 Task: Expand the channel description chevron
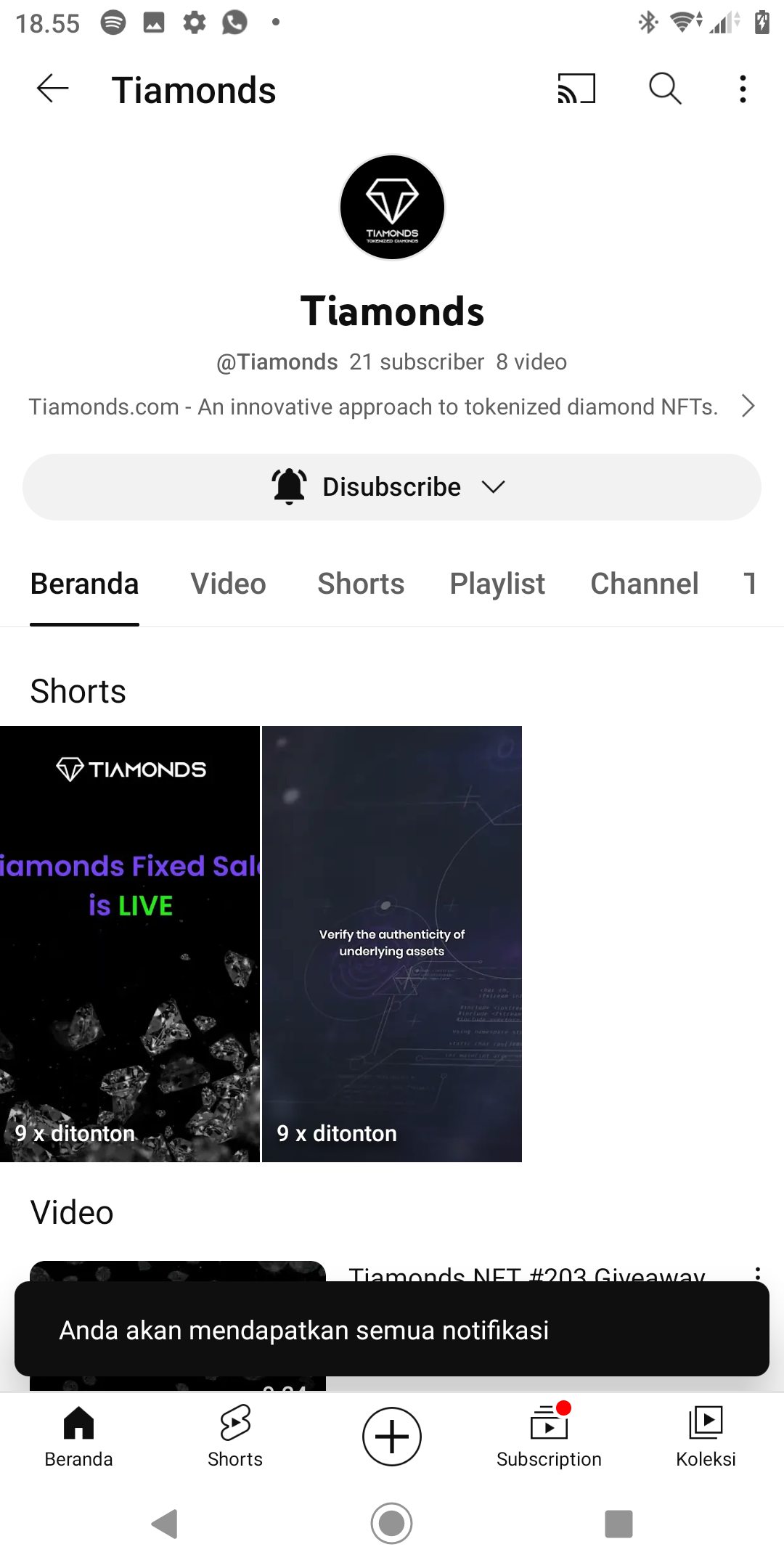click(x=748, y=406)
